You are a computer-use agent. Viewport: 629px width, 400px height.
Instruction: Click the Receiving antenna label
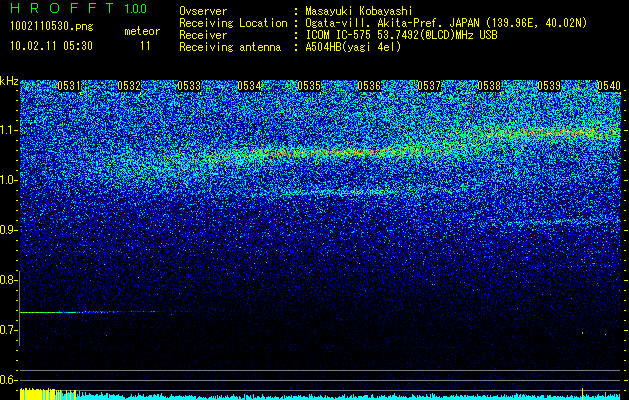tap(230, 47)
